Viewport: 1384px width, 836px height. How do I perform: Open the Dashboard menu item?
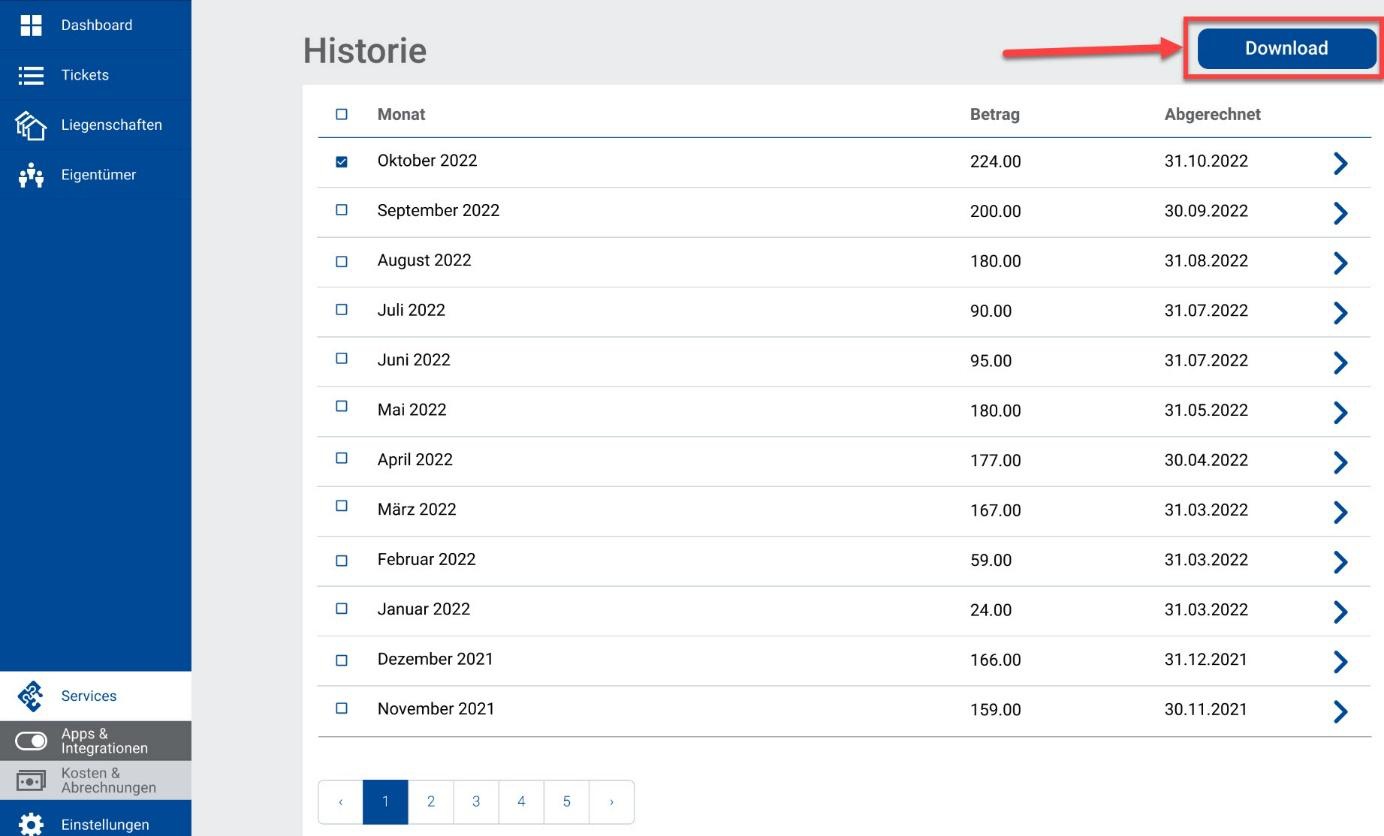click(x=96, y=25)
